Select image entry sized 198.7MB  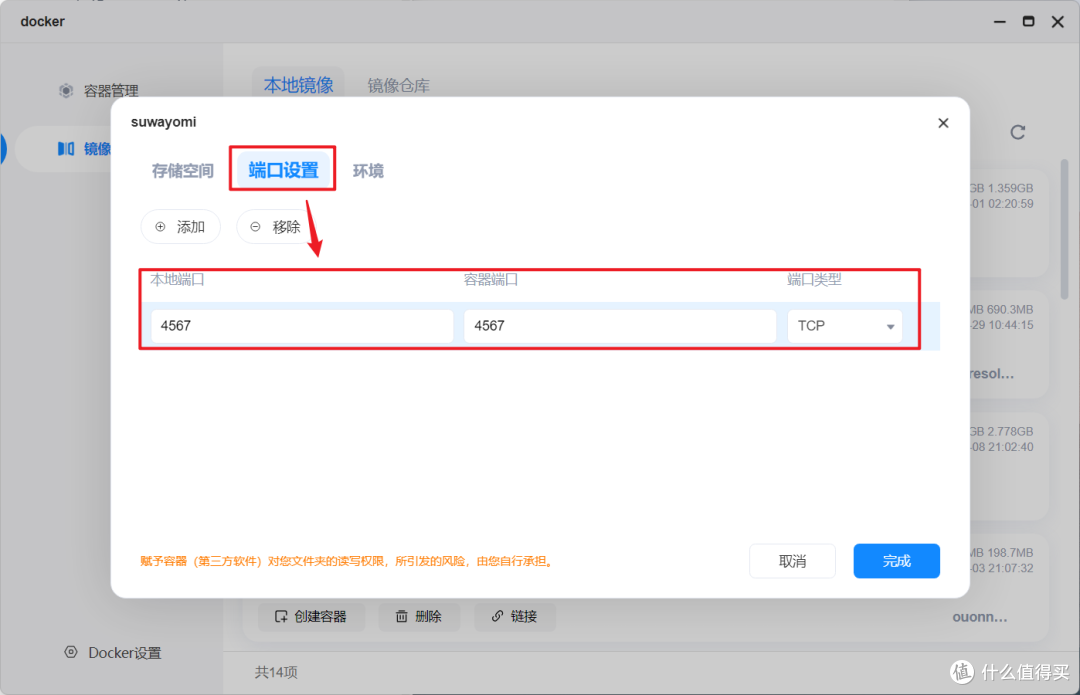pyautogui.click(x=1007, y=586)
